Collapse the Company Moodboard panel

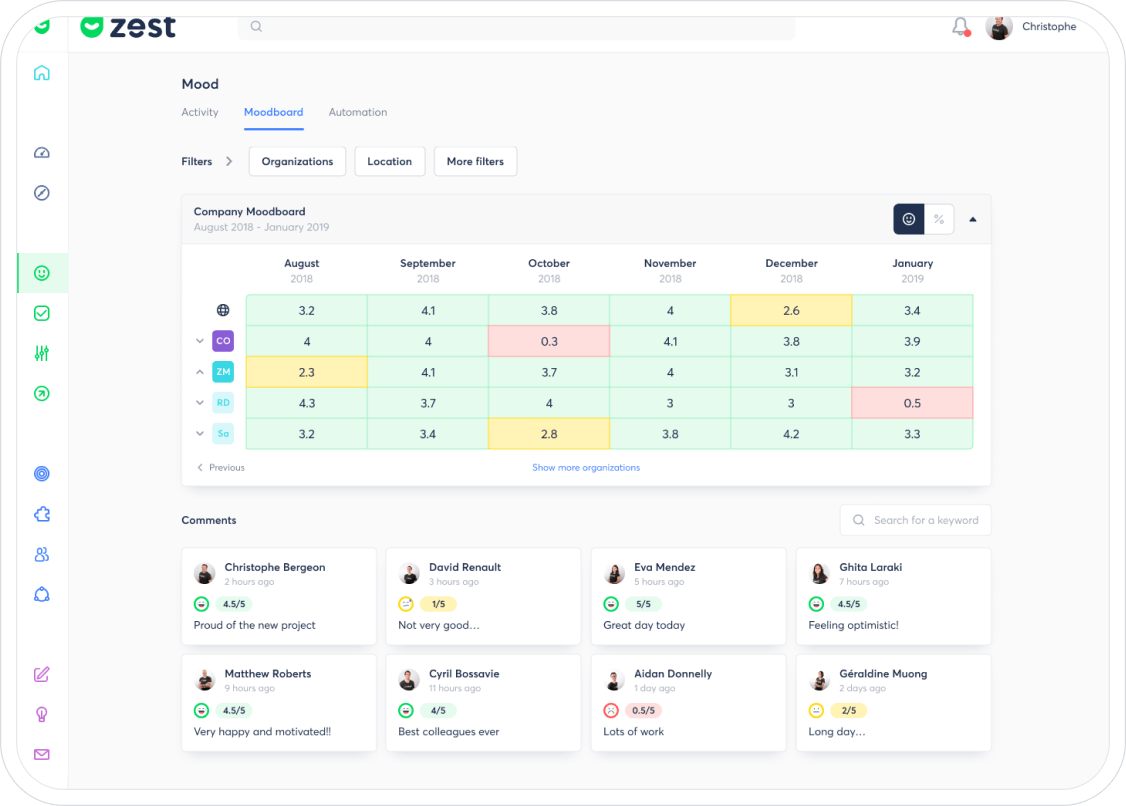click(973, 219)
